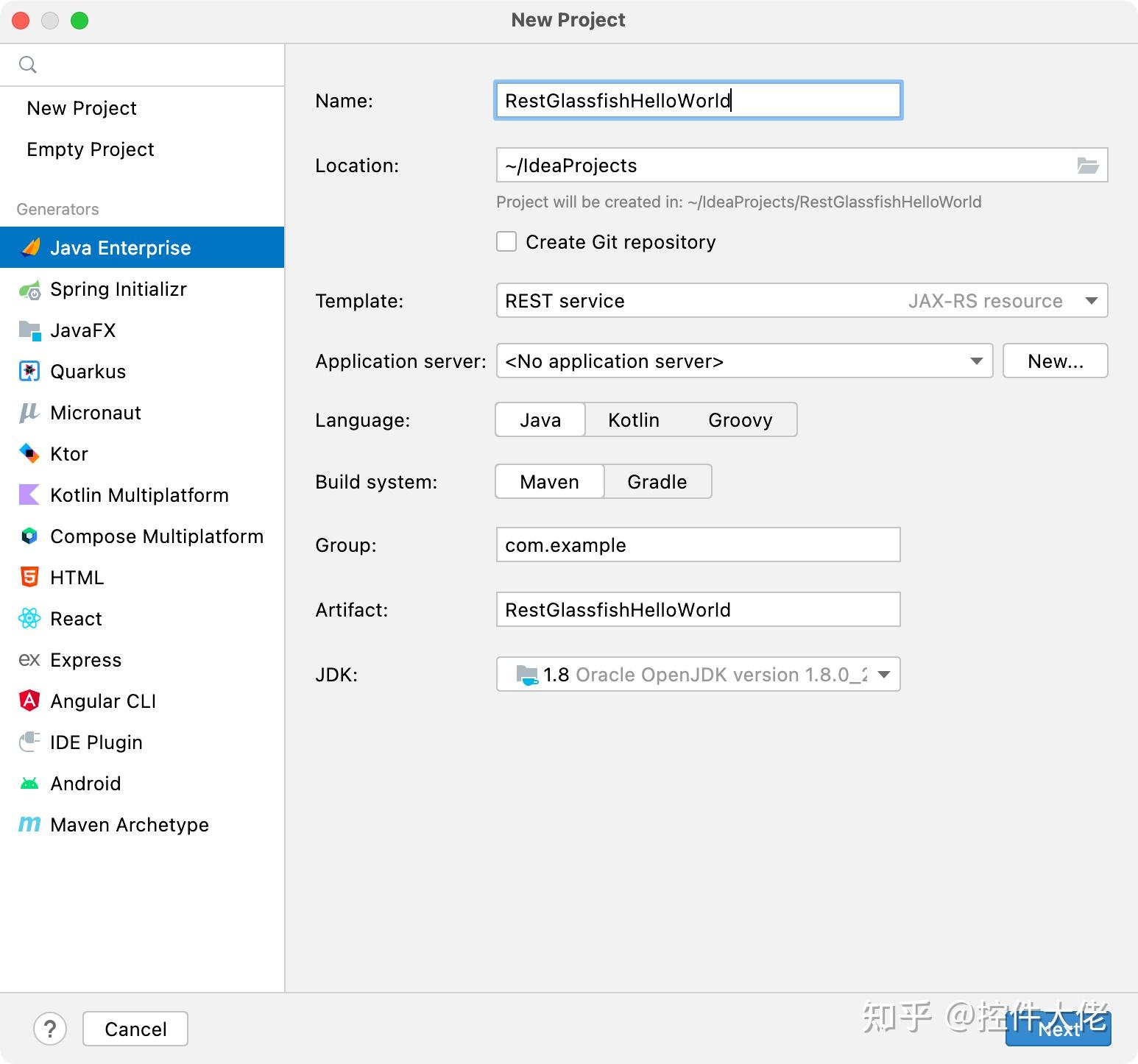Image resolution: width=1138 pixels, height=1064 pixels.
Task: Select the Quarkus generator icon
Action: [x=29, y=372]
